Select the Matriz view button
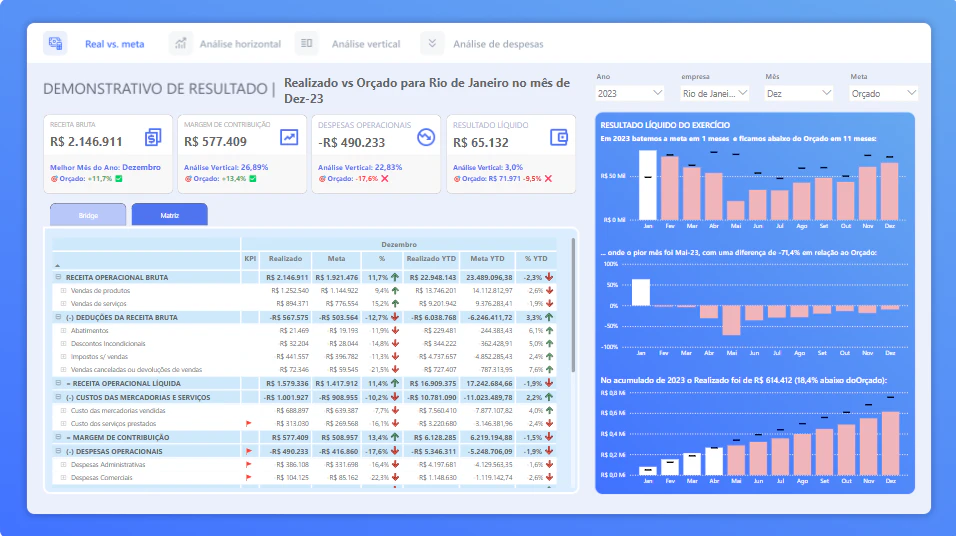This screenshot has width=956, height=536. pyautogui.click(x=169, y=215)
